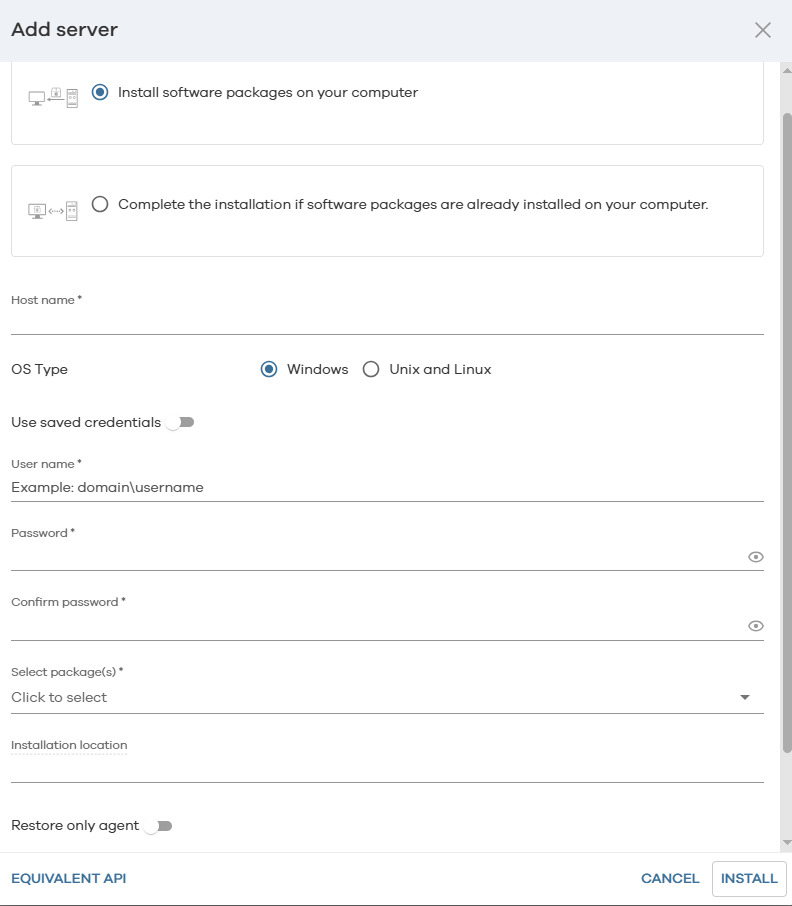The image size is (792, 906).
Task: Close the Add server dialog
Action: [x=763, y=30]
